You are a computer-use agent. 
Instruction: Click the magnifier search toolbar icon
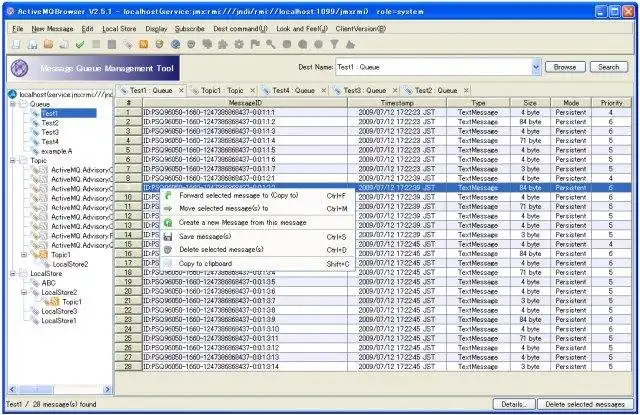[x=271, y=44]
